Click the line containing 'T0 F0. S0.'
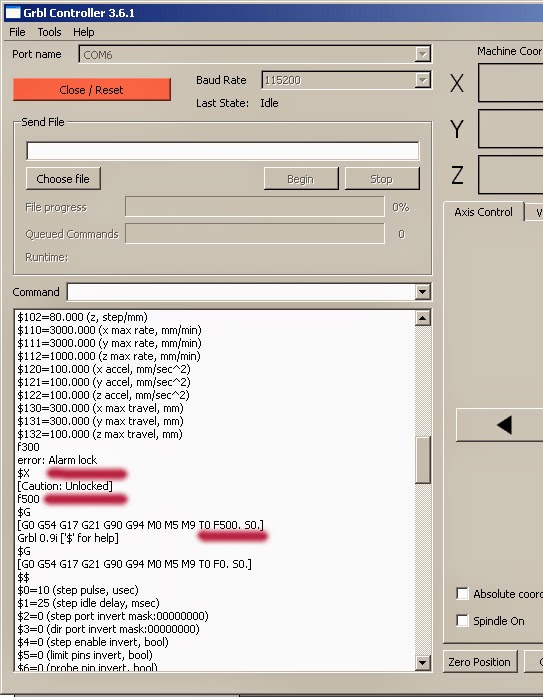Screen dimensions: 543x697 point(134,564)
